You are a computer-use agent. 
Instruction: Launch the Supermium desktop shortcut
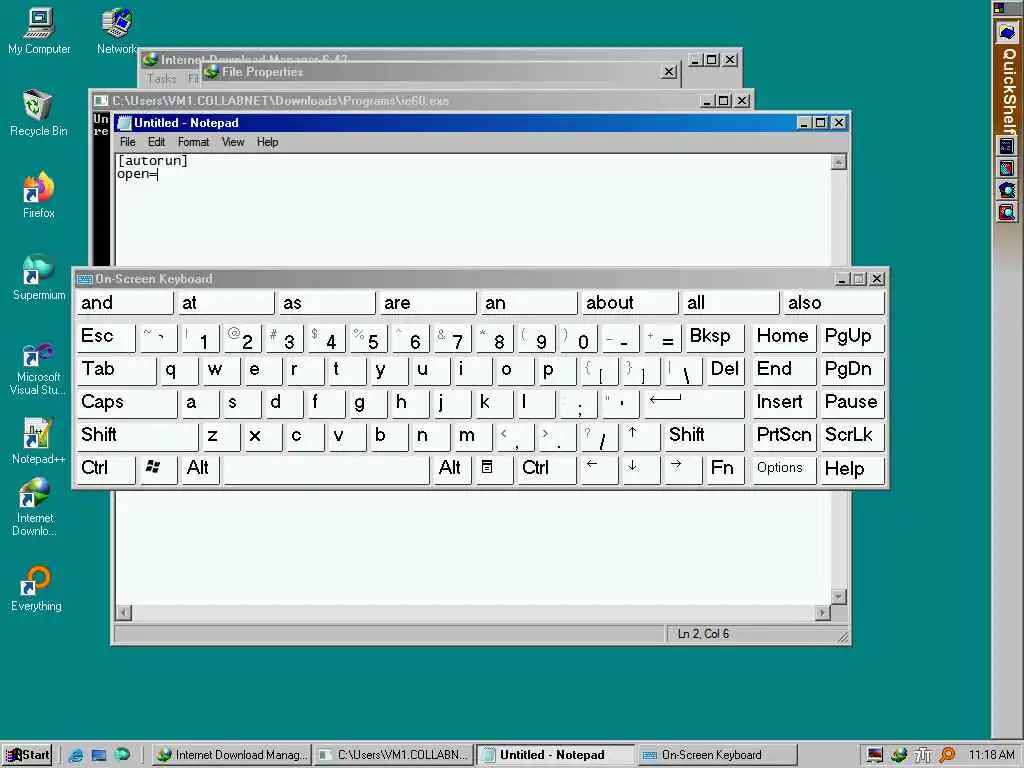click(x=39, y=277)
